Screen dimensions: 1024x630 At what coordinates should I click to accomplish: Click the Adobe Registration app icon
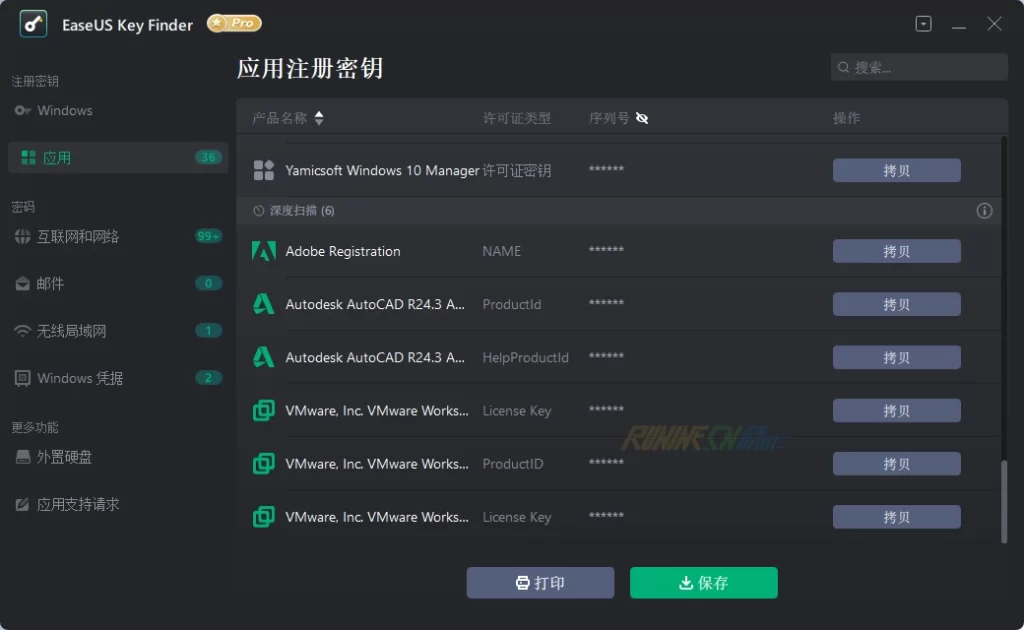(264, 251)
